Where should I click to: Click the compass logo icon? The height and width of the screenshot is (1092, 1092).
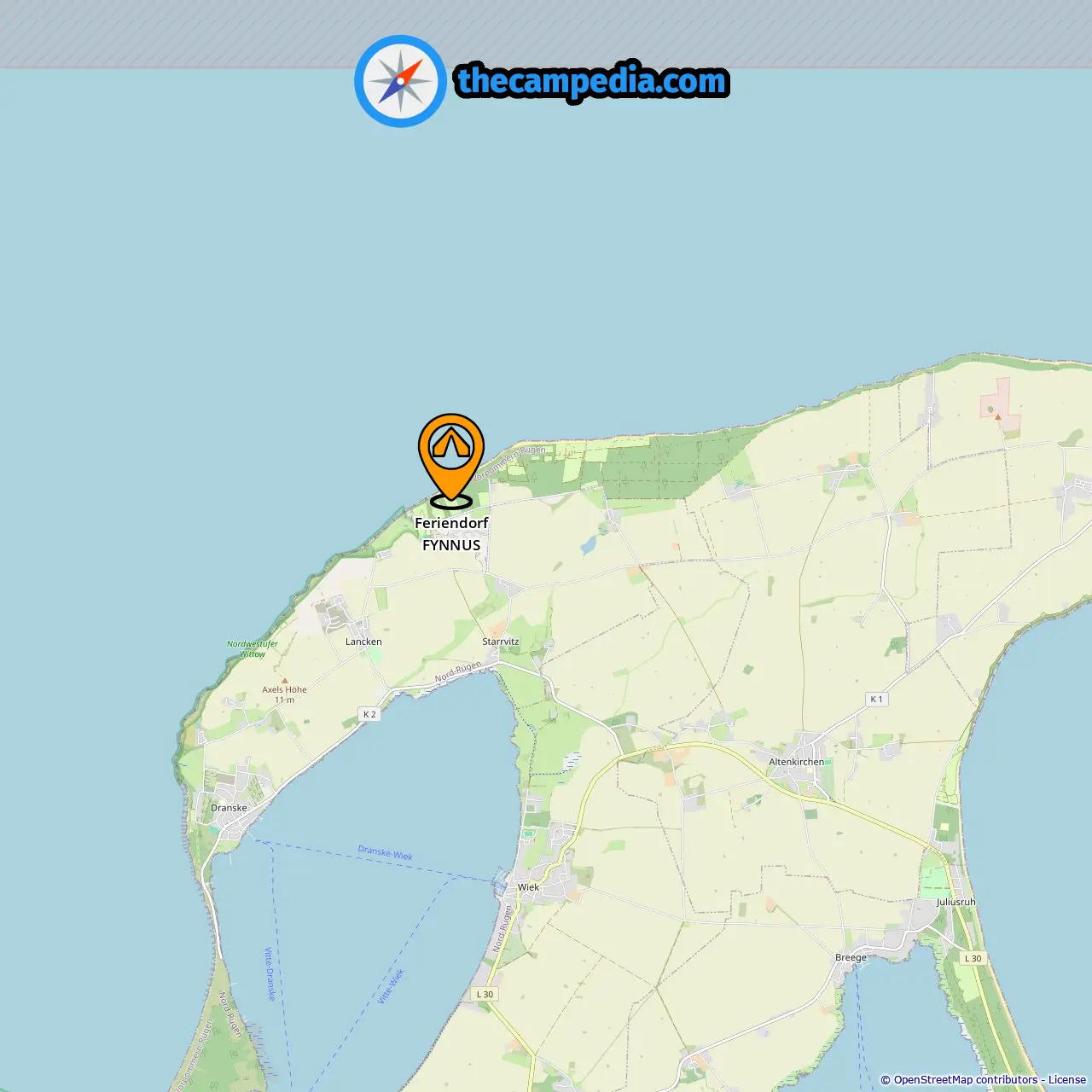tap(400, 81)
